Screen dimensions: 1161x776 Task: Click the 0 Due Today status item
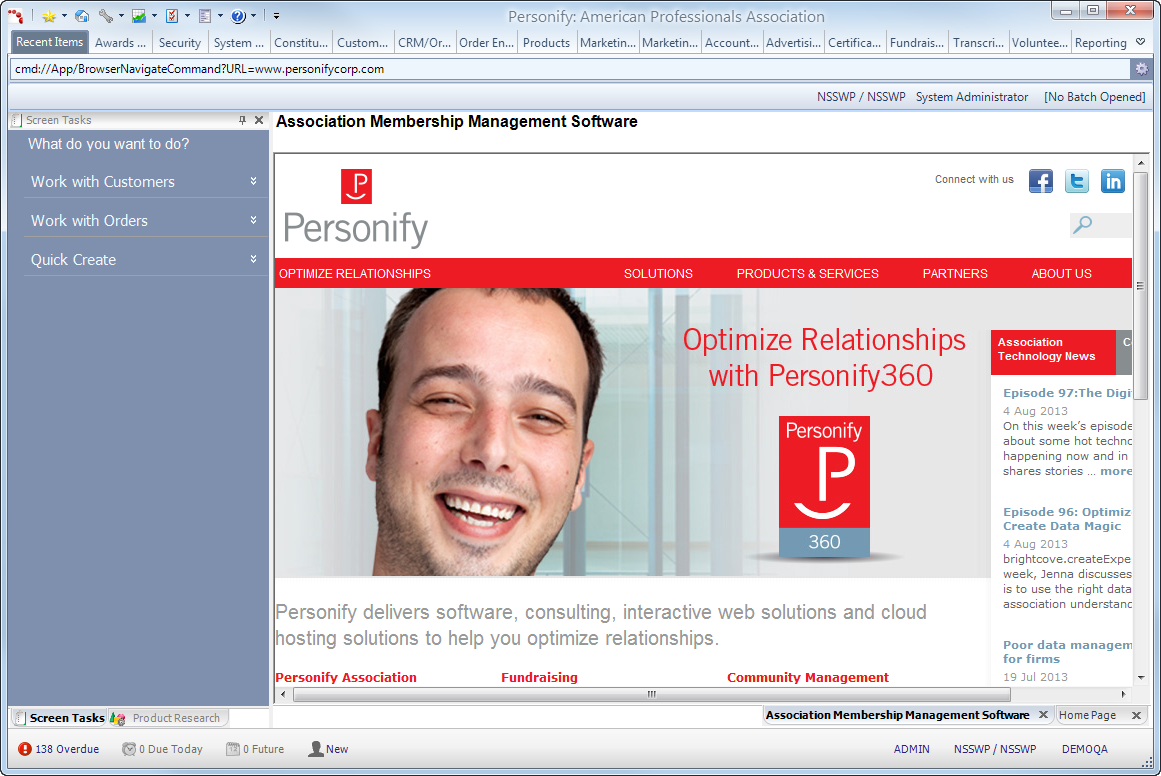click(x=162, y=749)
